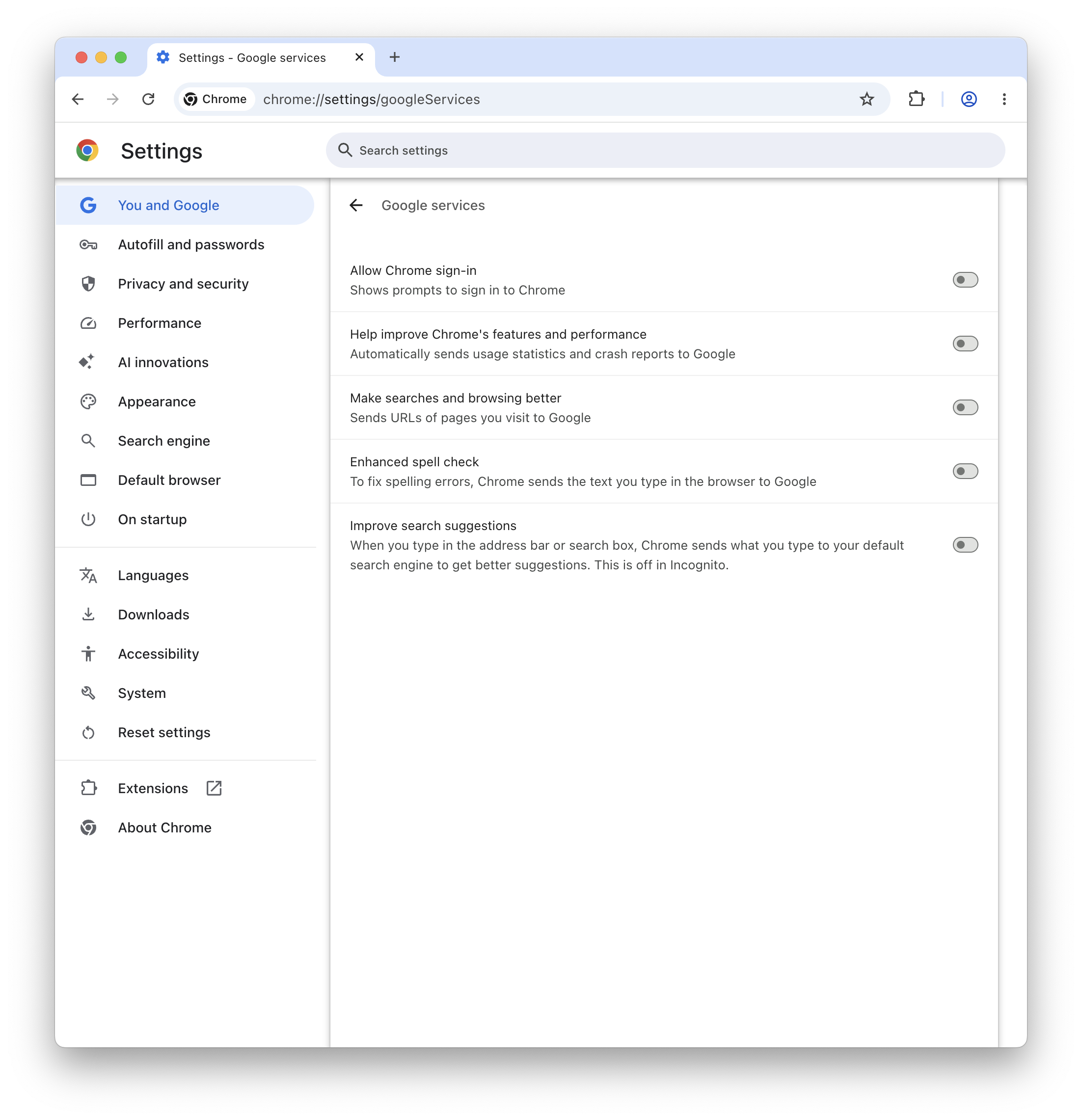Viewport: 1082px width, 1120px height.
Task: Click "Sends URLs of pages you visit to Google"
Action: click(470, 418)
